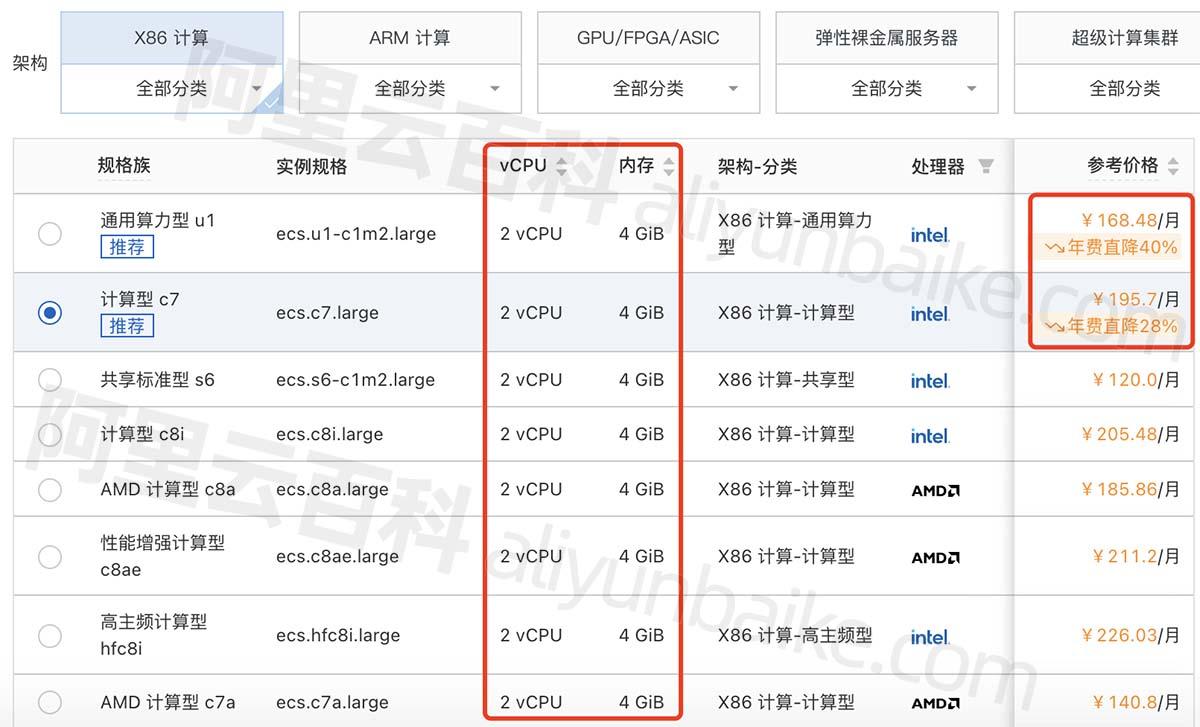The height and width of the screenshot is (727, 1200).
Task: Switch to GPU/FPGA/ASIC architecture tab
Action: tap(648, 38)
